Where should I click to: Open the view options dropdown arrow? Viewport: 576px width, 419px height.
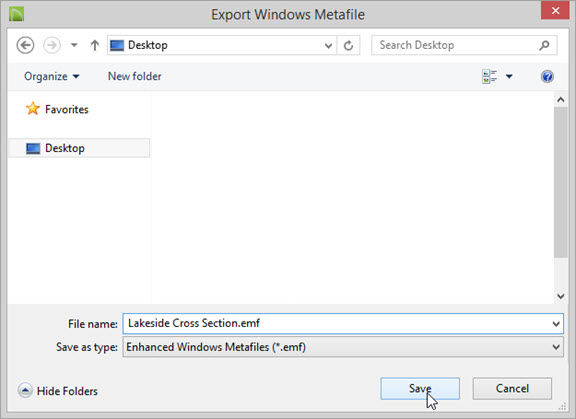[x=509, y=76]
